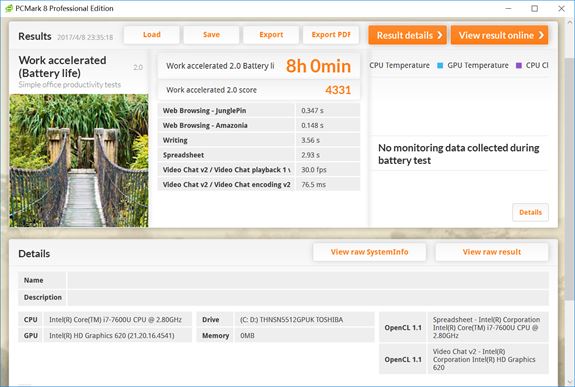Viewport: 575px width, 387px height.
Task: Click the Description field
Action: click(308, 297)
